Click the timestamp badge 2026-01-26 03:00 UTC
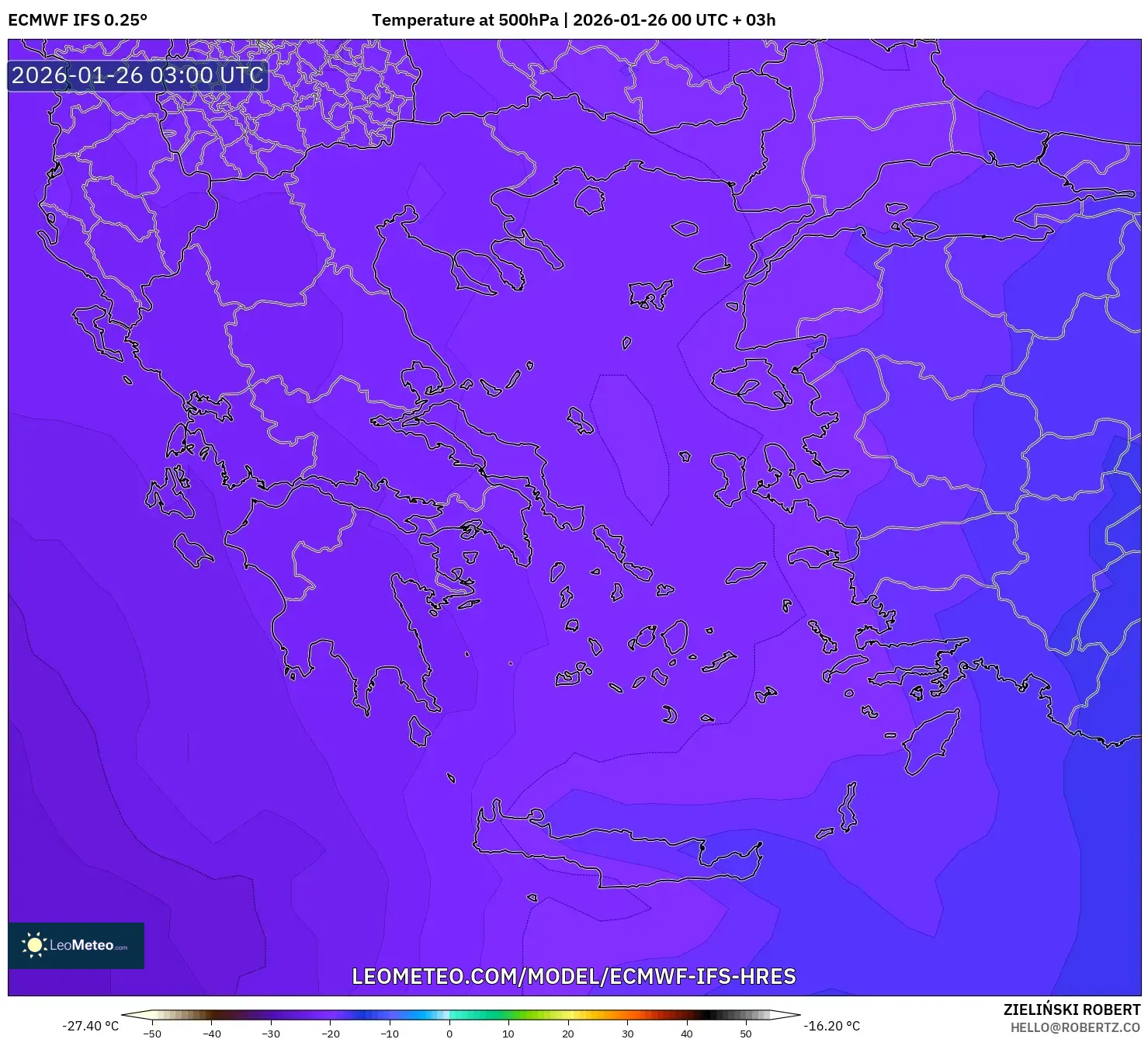The height and width of the screenshot is (1039, 1148). point(137,75)
